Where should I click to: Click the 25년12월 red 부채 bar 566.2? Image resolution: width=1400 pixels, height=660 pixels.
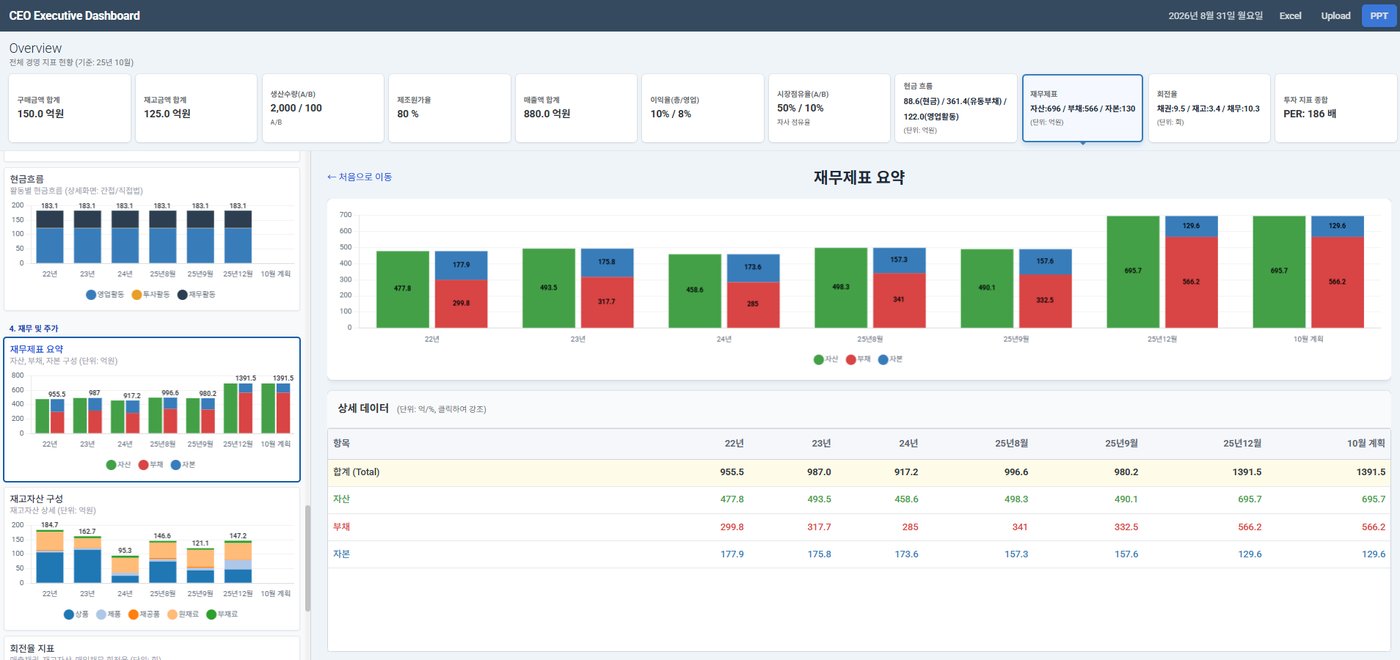coord(1191,282)
